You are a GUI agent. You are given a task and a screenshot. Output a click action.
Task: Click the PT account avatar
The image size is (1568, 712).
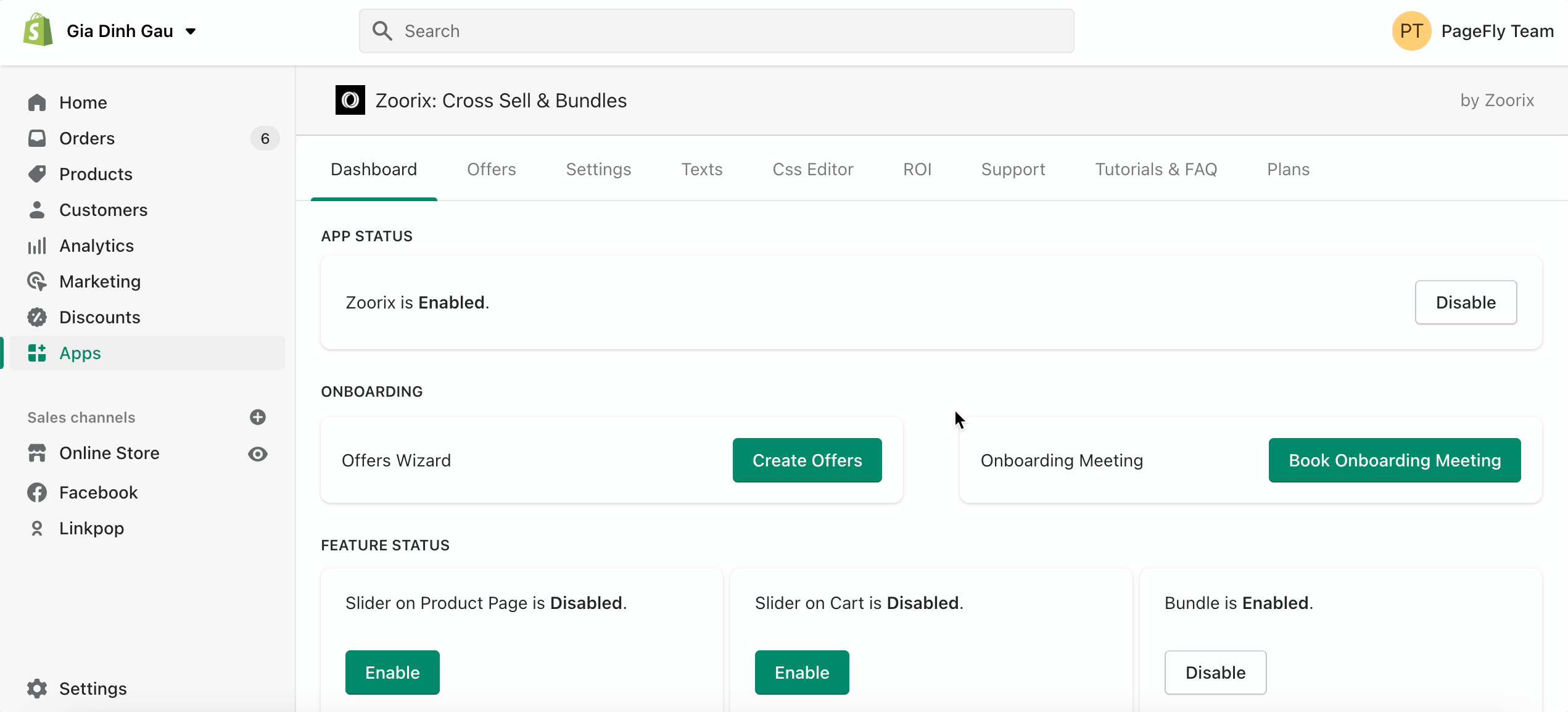[x=1411, y=31]
